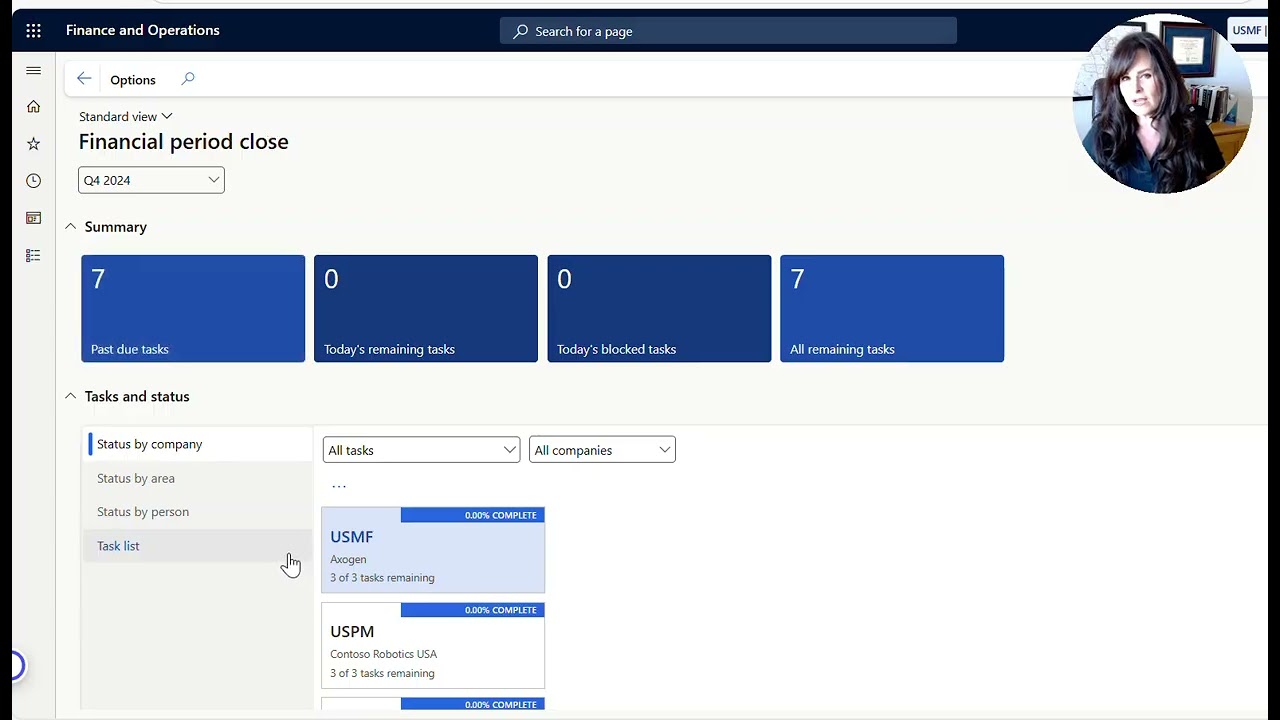Open the All remaining tasks tile
The image size is (1280, 720).
point(892,308)
